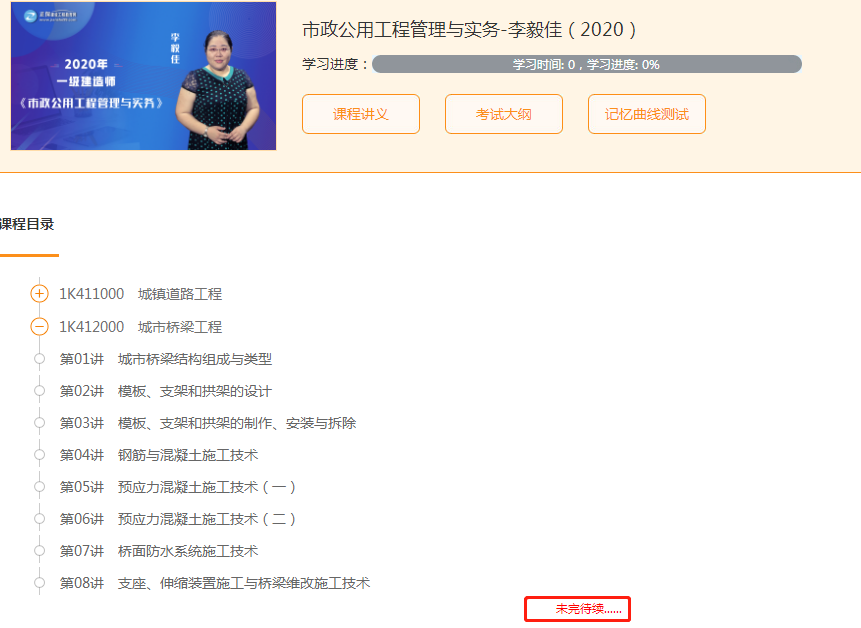Open the 课程讲义 button
The image size is (861, 628).
pos(360,114)
